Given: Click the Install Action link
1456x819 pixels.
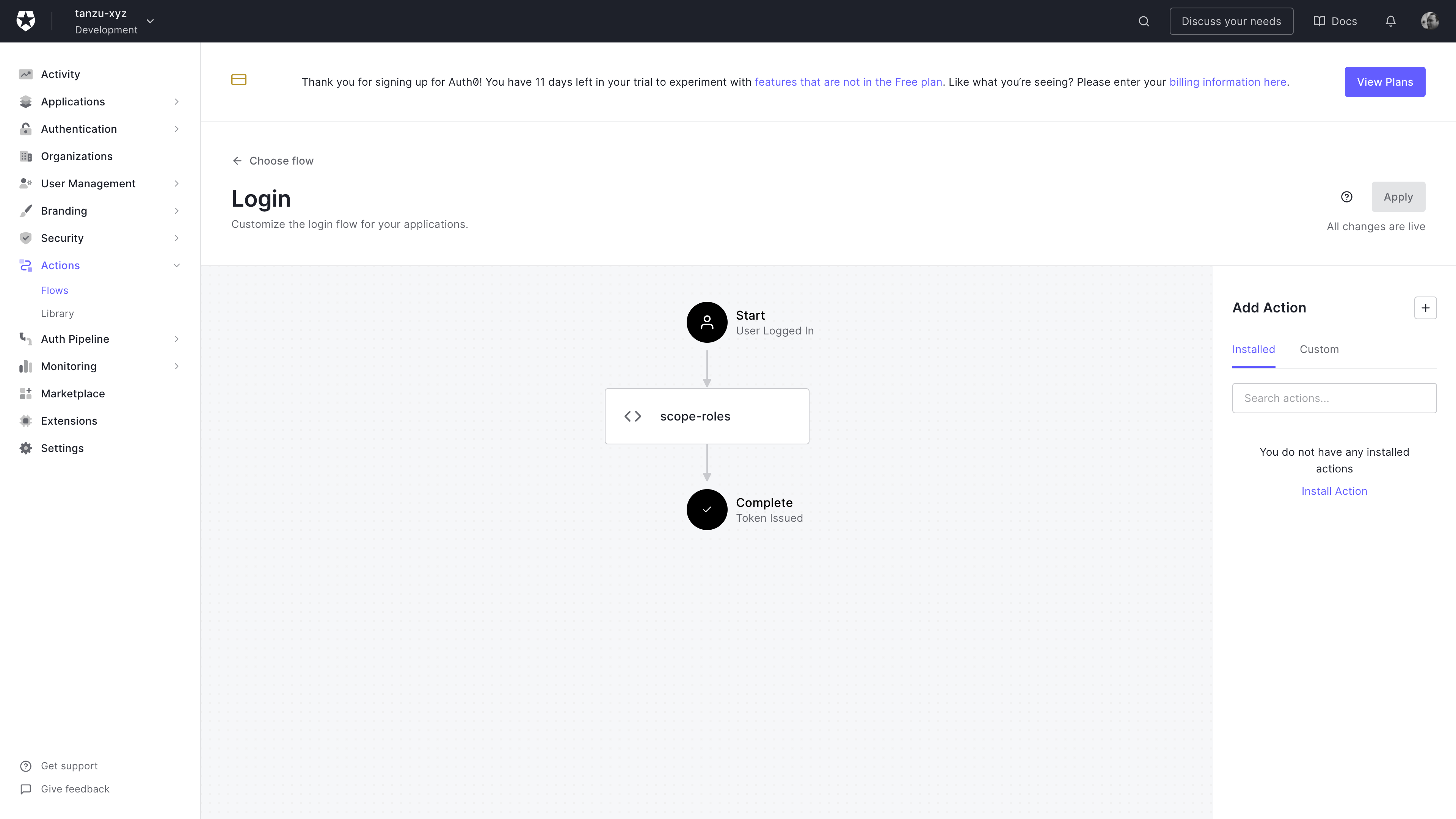Looking at the screenshot, I should (1334, 491).
